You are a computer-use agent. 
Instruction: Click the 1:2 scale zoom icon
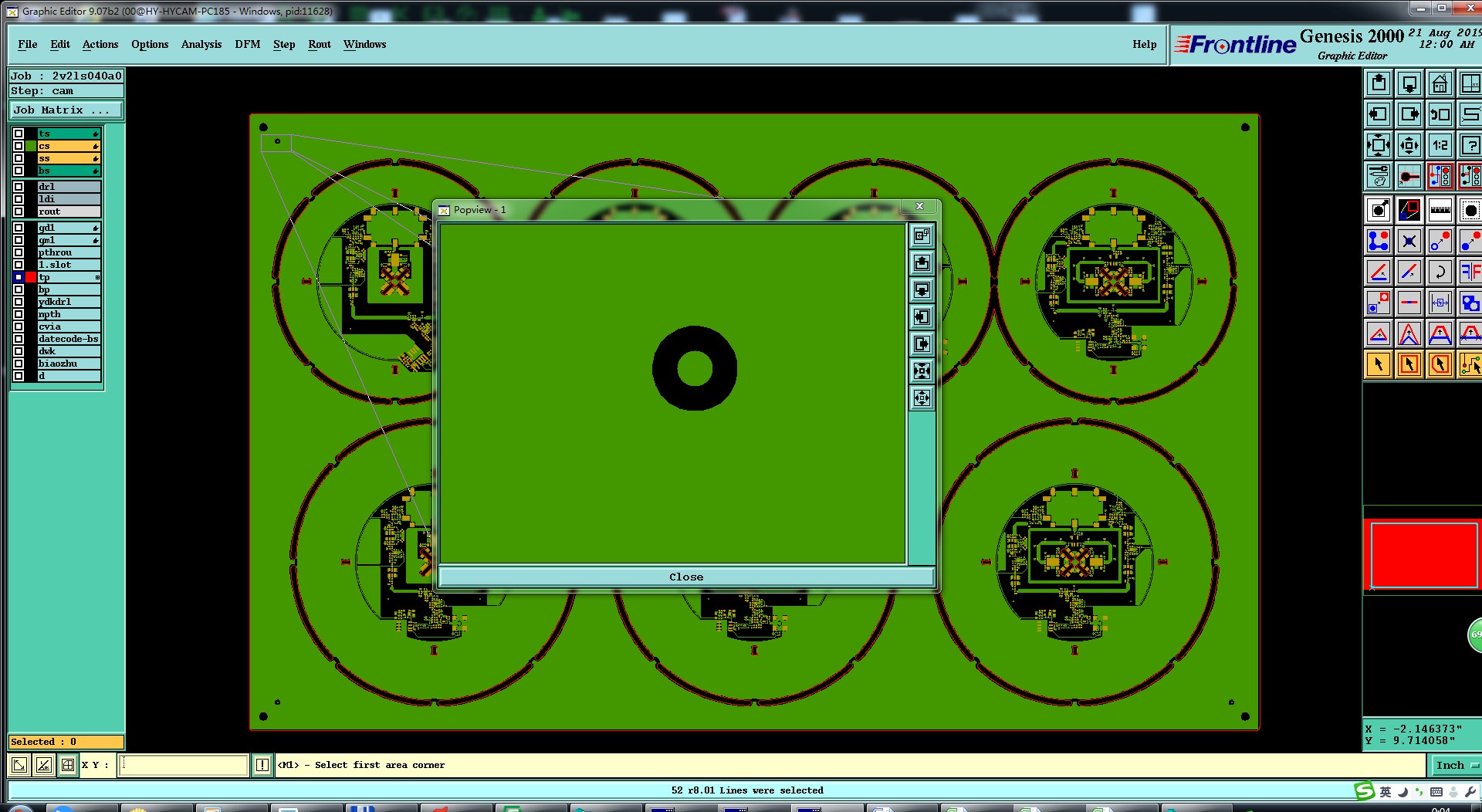1440,145
